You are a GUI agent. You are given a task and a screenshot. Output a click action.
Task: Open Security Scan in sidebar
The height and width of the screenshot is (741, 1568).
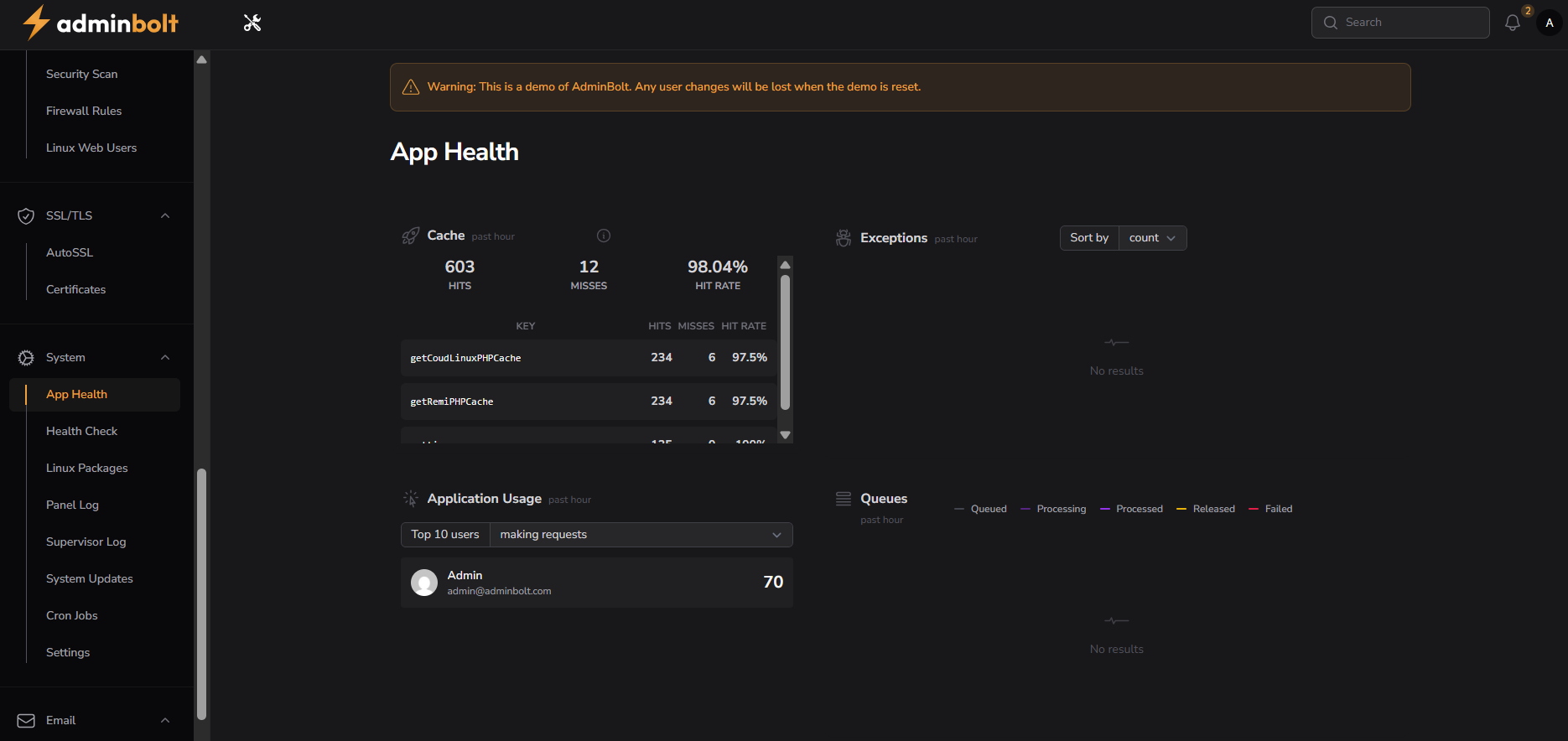point(81,74)
